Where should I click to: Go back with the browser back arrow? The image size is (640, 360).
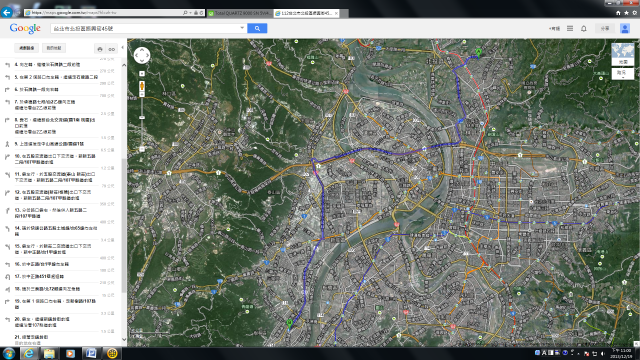[7, 12]
